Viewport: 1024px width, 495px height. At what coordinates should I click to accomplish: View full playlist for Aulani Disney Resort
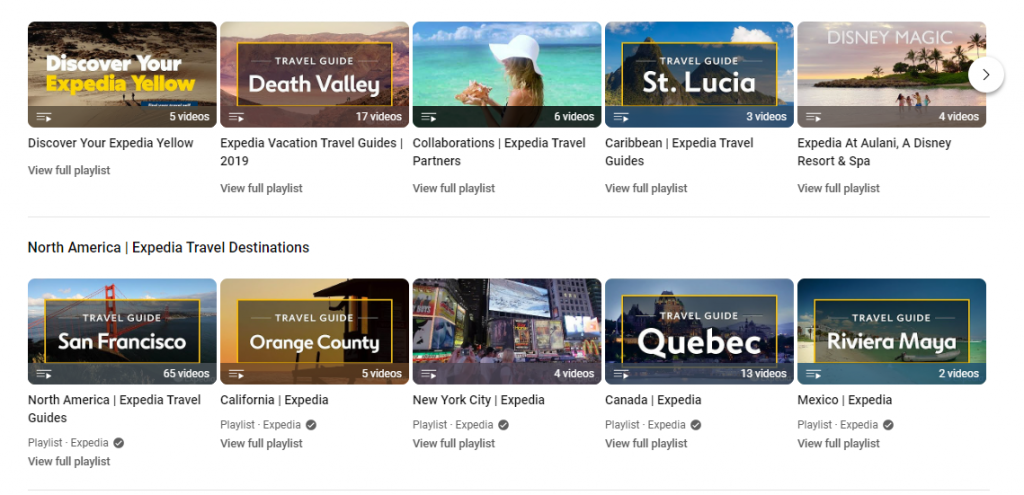pos(839,188)
